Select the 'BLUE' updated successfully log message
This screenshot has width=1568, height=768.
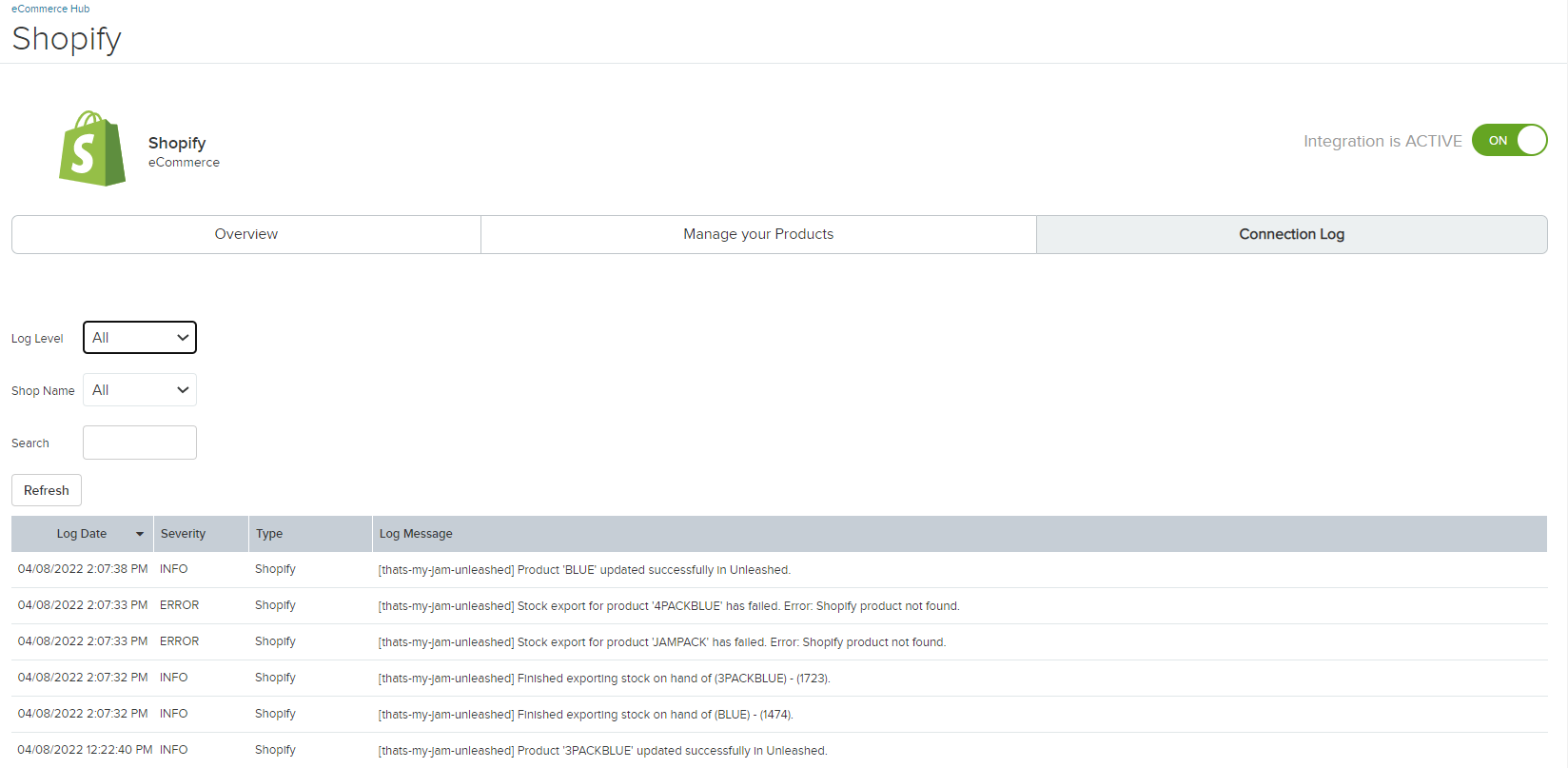[x=584, y=570]
